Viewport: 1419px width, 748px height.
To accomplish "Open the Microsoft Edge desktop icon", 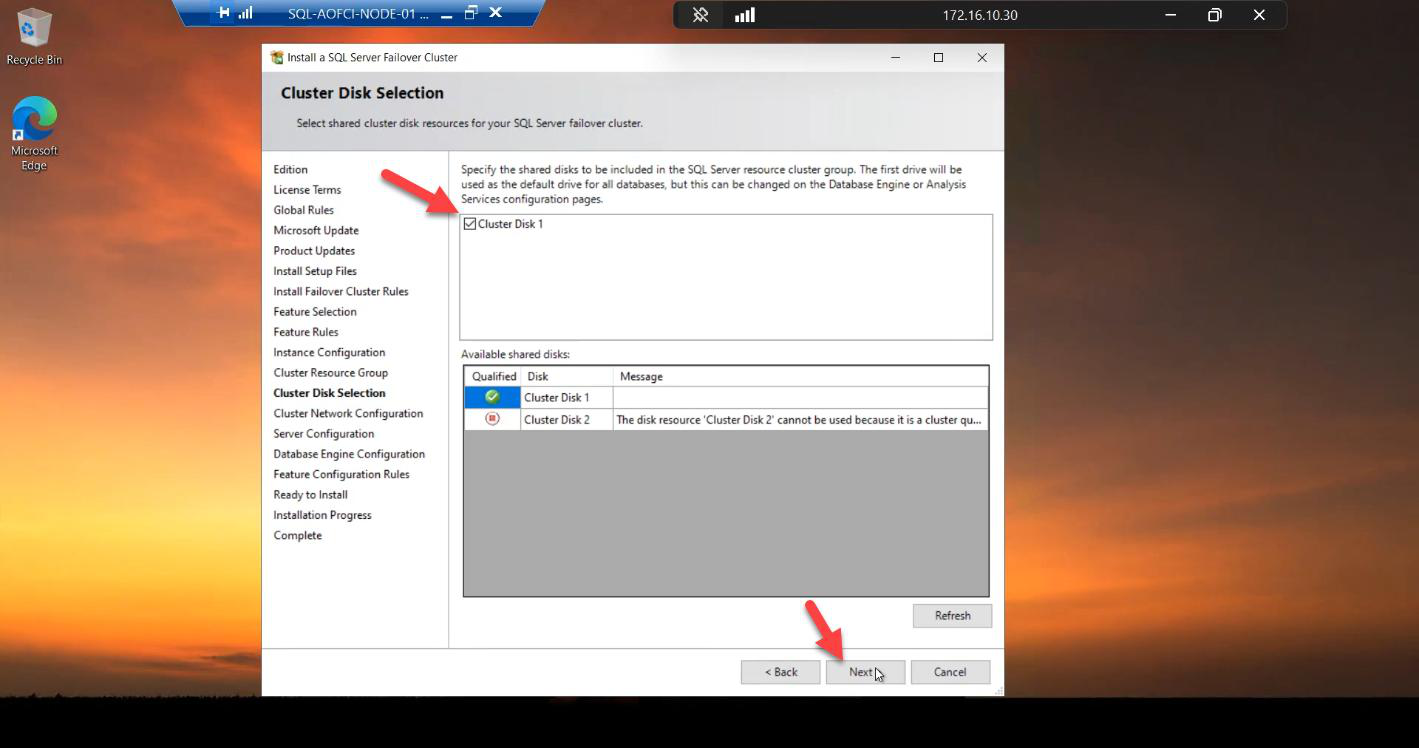I will click(34, 133).
